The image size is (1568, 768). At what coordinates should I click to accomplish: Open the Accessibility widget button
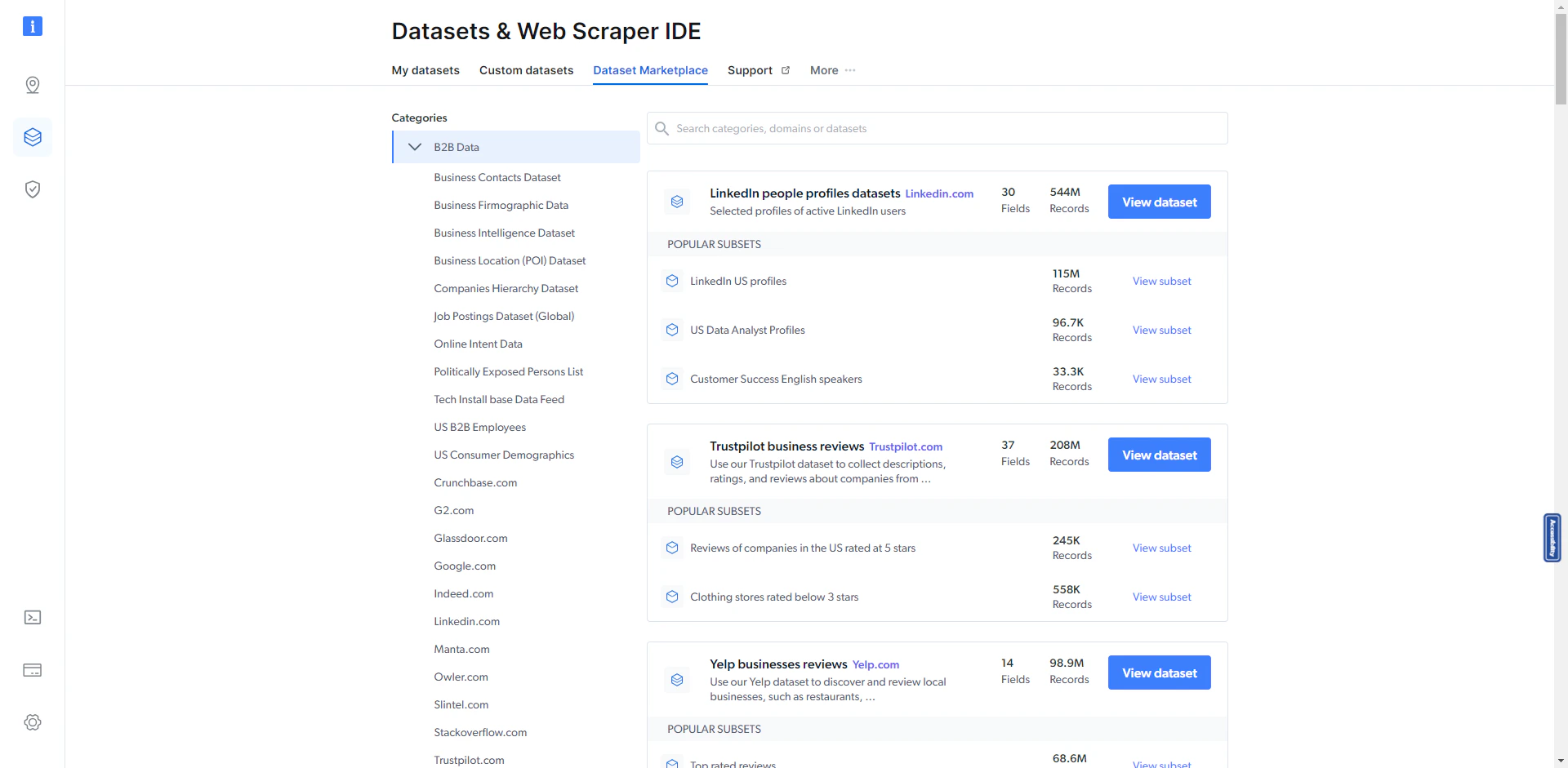click(1552, 538)
